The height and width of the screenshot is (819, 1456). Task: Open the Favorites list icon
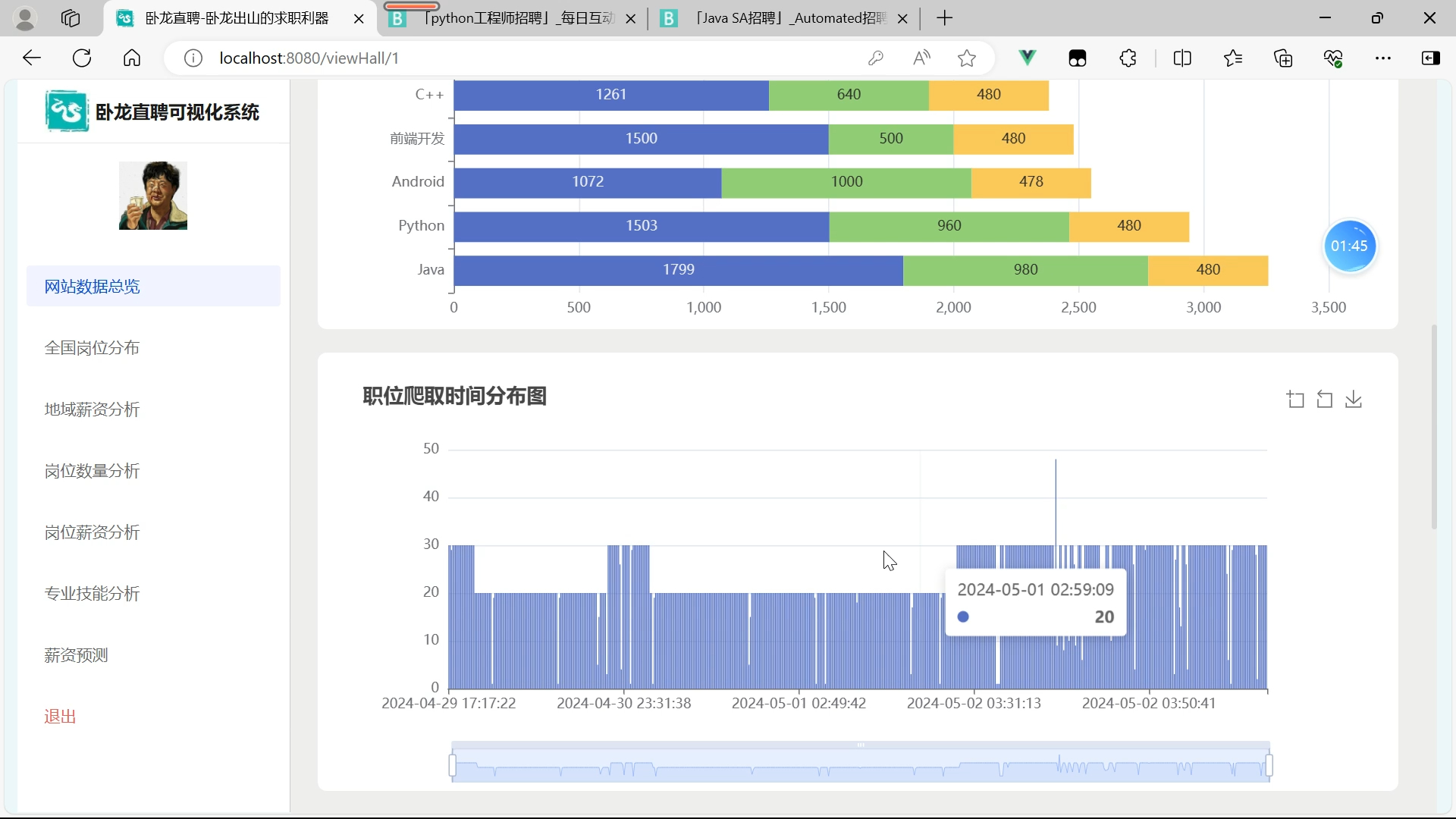tap(1233, 58)
